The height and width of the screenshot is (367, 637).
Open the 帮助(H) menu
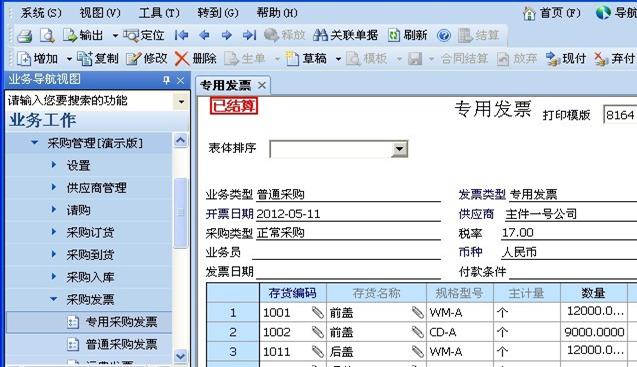coord(277,13)
